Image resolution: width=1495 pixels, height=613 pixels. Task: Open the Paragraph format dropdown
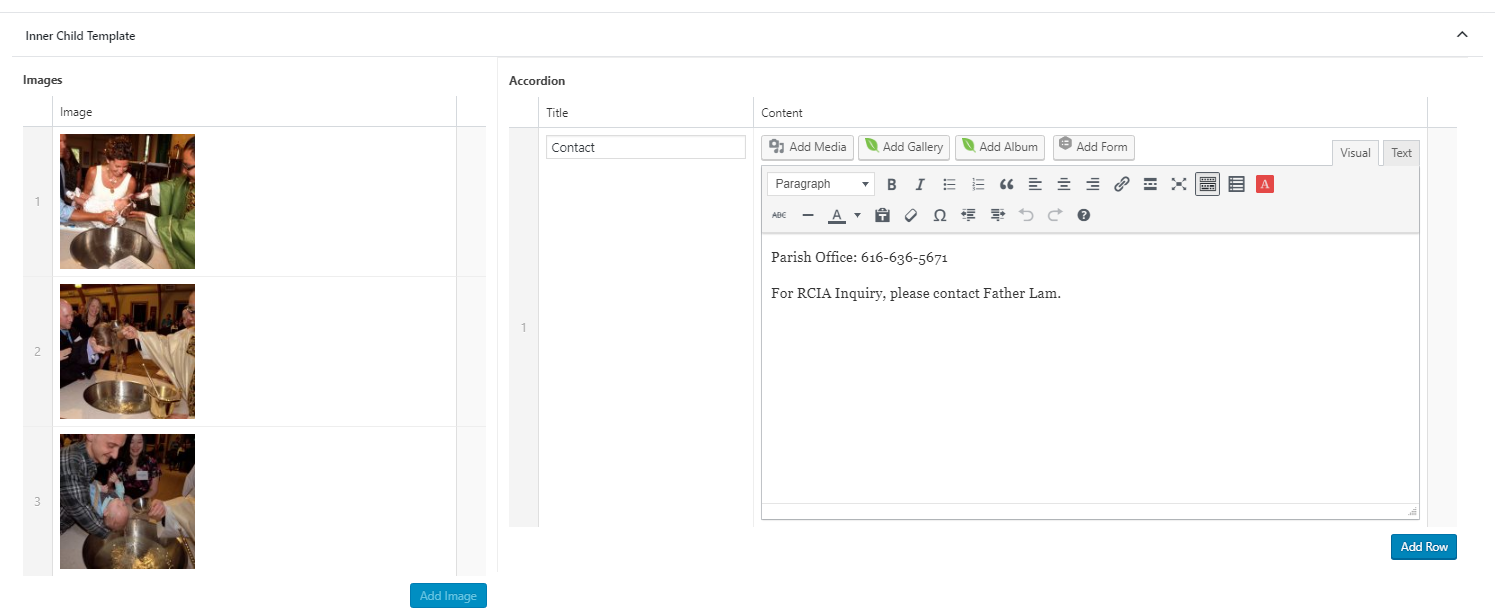coord(821,184)
